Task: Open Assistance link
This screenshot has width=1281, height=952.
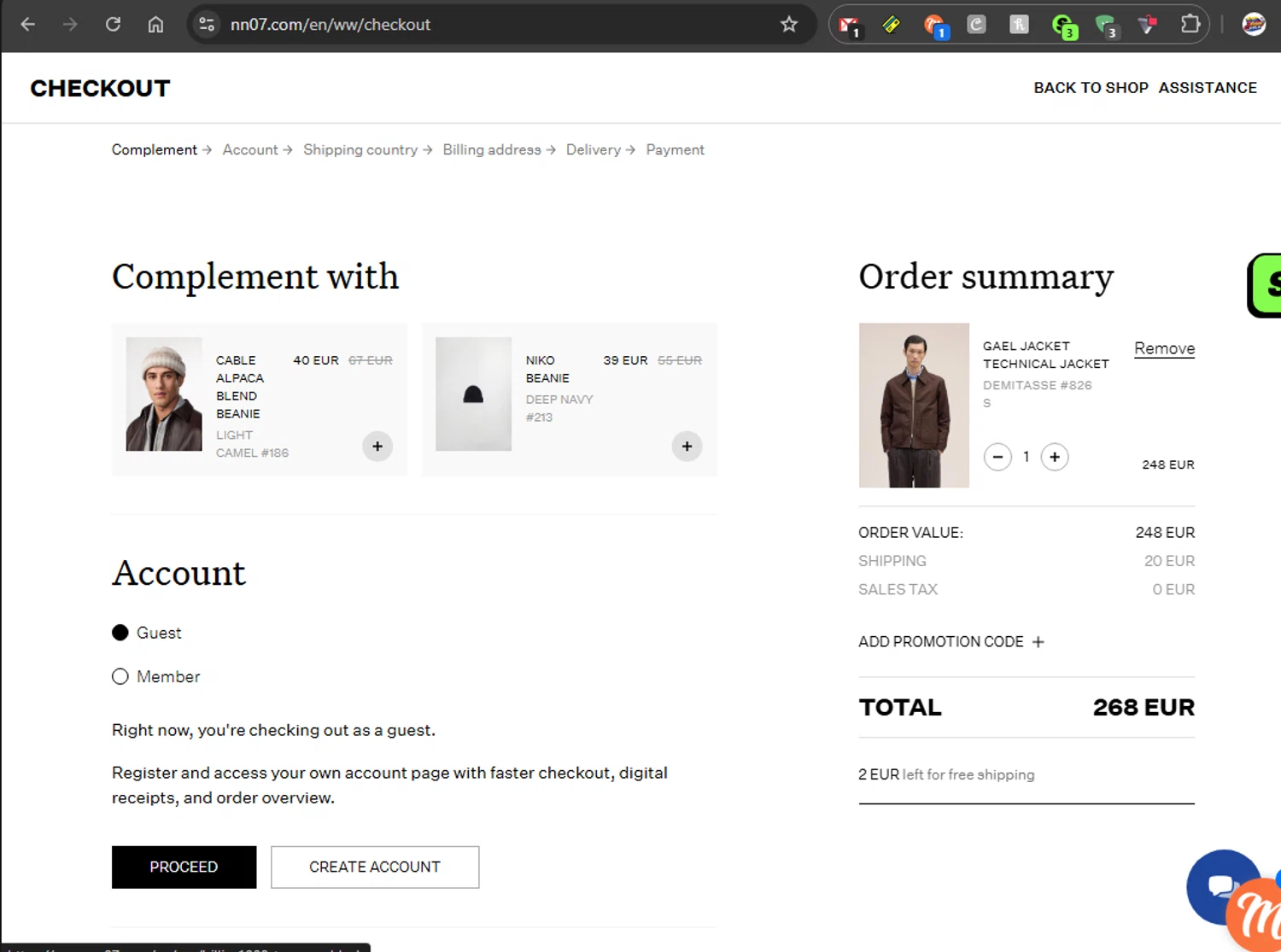Action: pyautogui.click(x=1208, y=87)
